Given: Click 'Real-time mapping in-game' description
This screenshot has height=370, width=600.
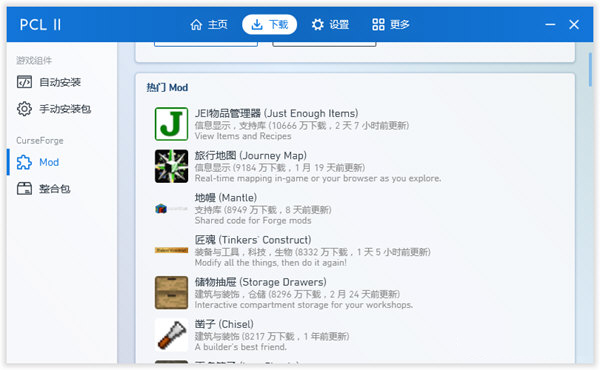Looking at the screenshot, I should (x=318, y=178).
